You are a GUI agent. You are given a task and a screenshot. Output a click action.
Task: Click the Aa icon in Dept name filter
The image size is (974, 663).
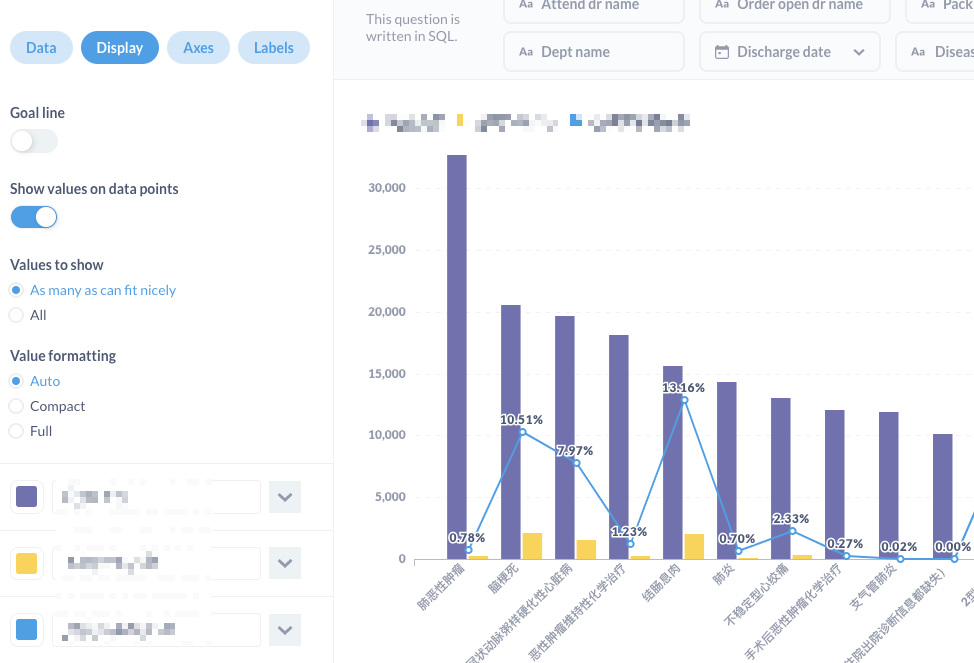tap(527, 51)
